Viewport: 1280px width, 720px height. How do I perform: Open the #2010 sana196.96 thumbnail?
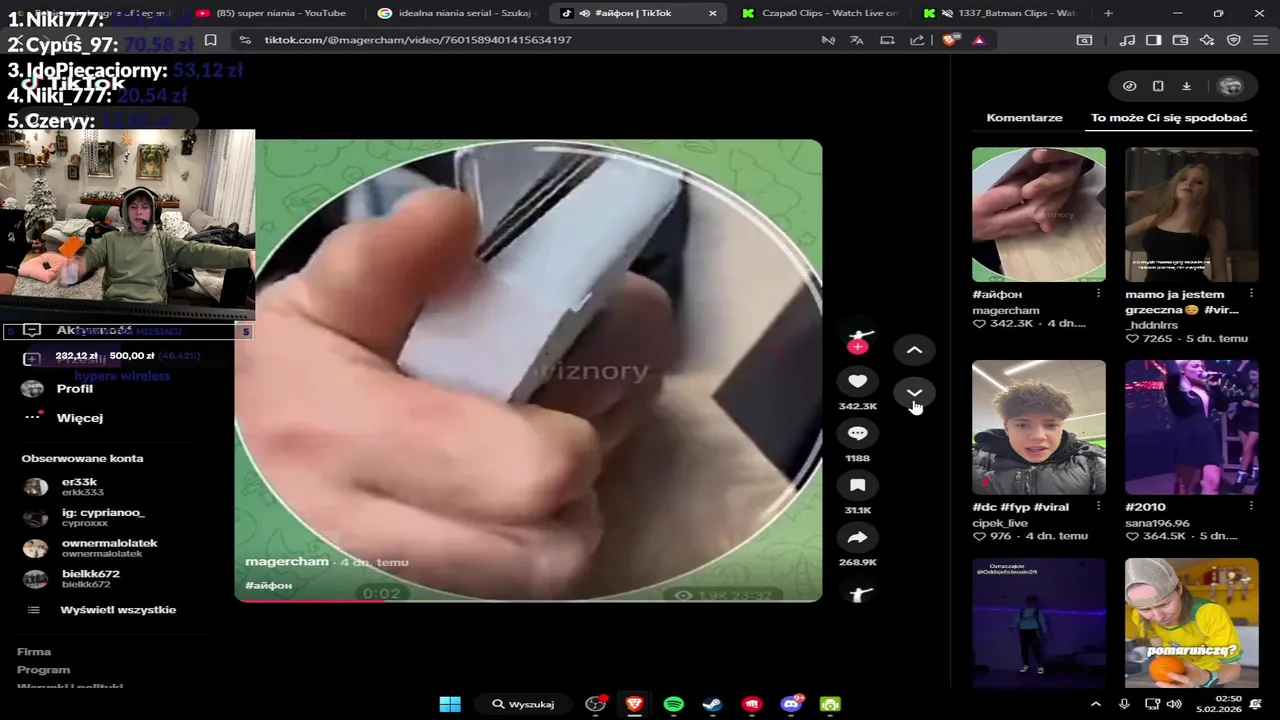(x=1192, y=427)
